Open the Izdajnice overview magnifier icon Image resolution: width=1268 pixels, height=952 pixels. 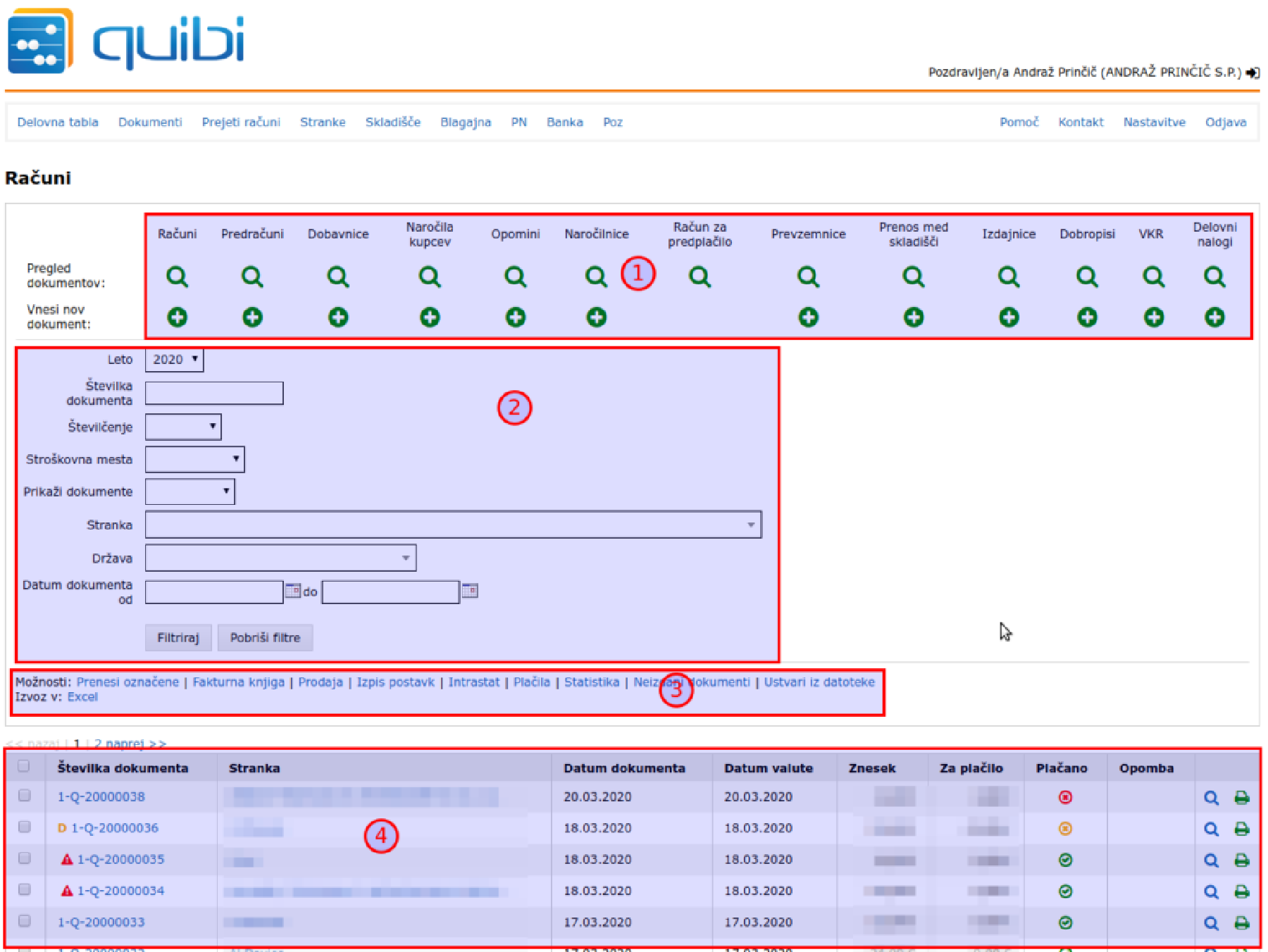tap(1009, 277)
